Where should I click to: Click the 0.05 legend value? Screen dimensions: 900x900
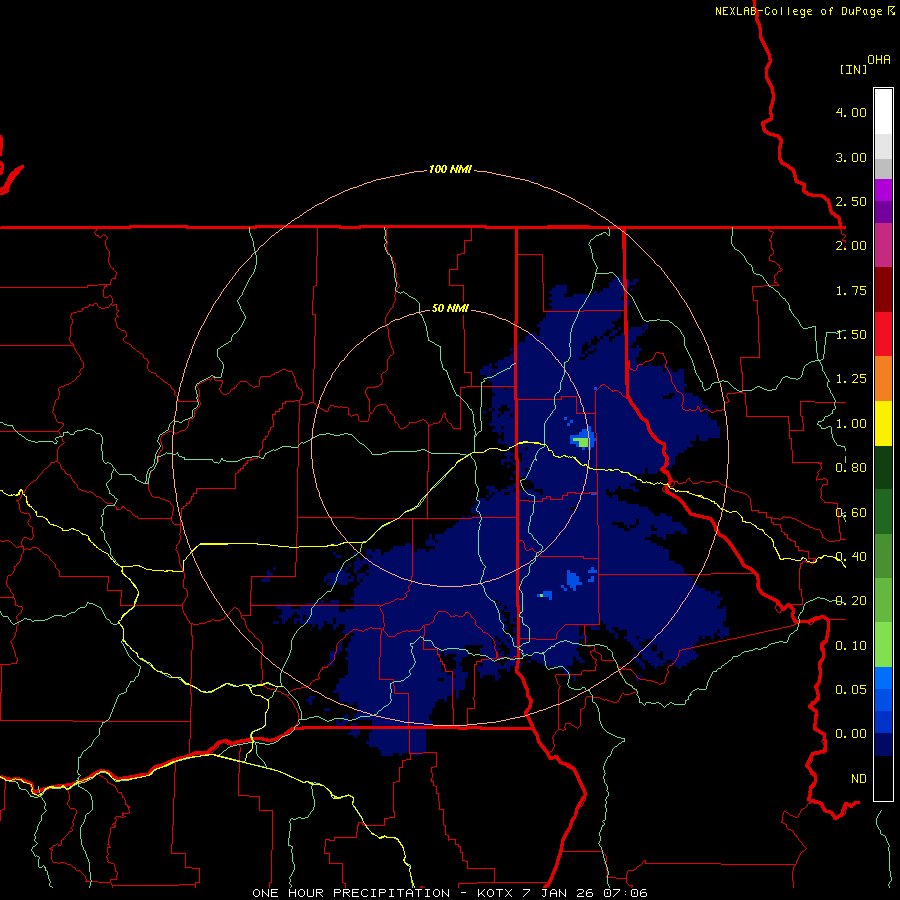pyautogui.click(x=851, y=690)
